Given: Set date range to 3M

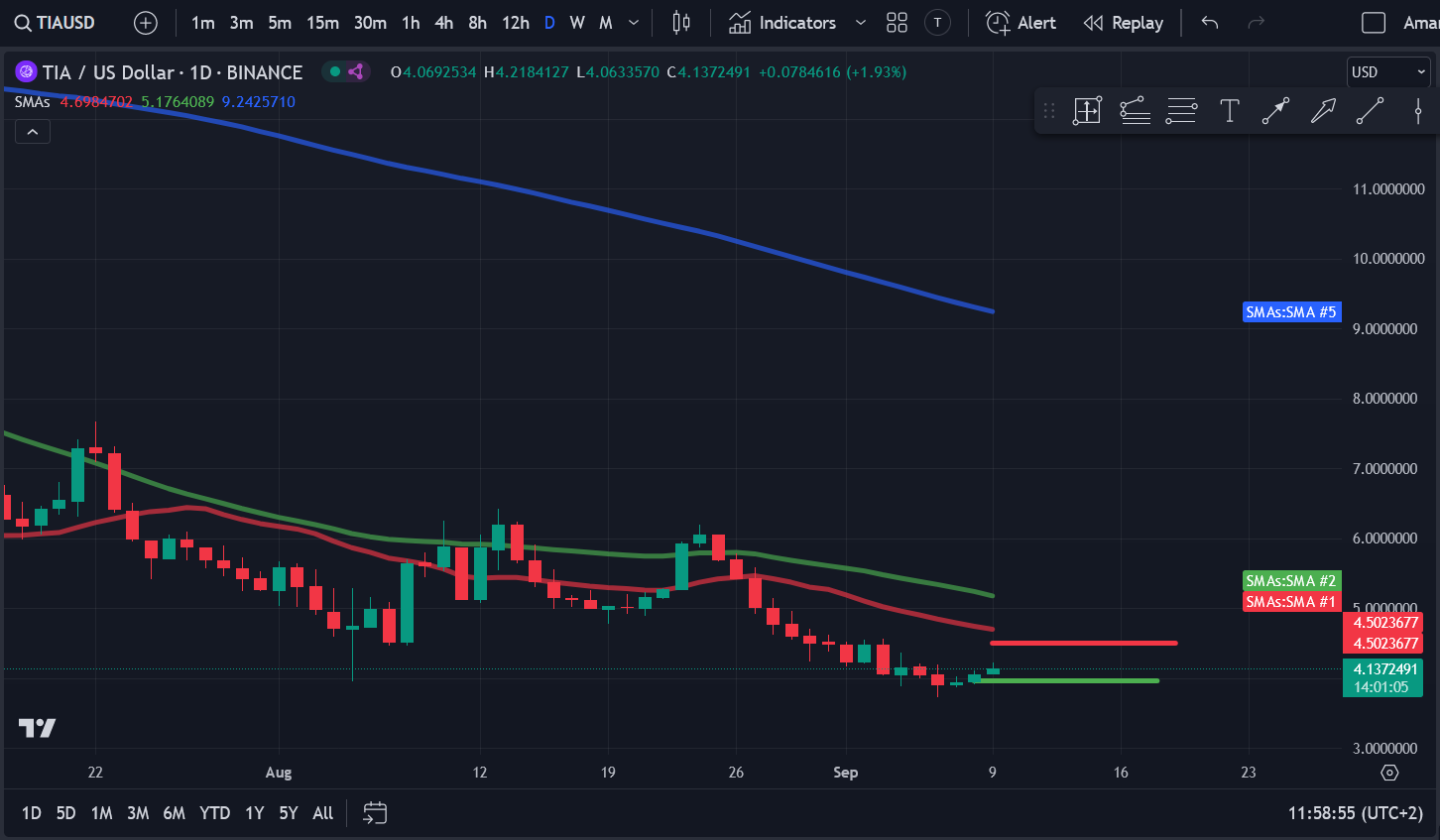Looking at the screenshot, I should (138, 813).
